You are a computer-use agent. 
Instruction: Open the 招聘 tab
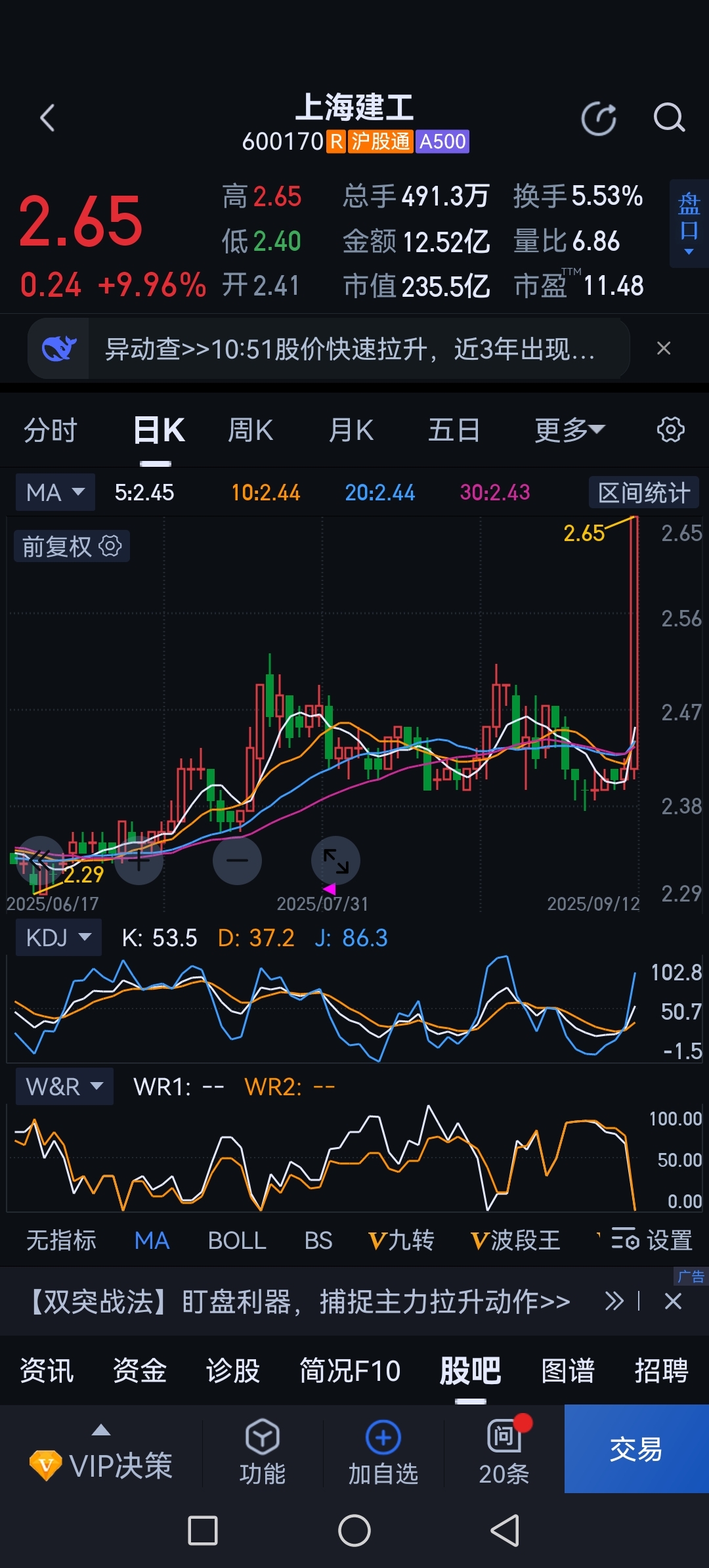[x=661, y=1371]
